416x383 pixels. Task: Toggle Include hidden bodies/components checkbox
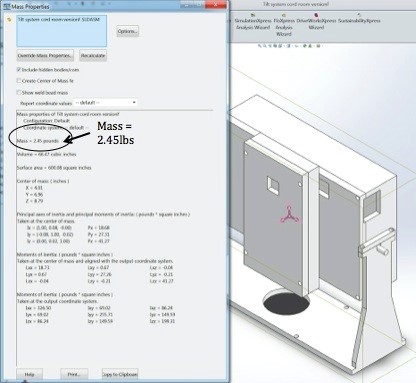tap(19, 70)
